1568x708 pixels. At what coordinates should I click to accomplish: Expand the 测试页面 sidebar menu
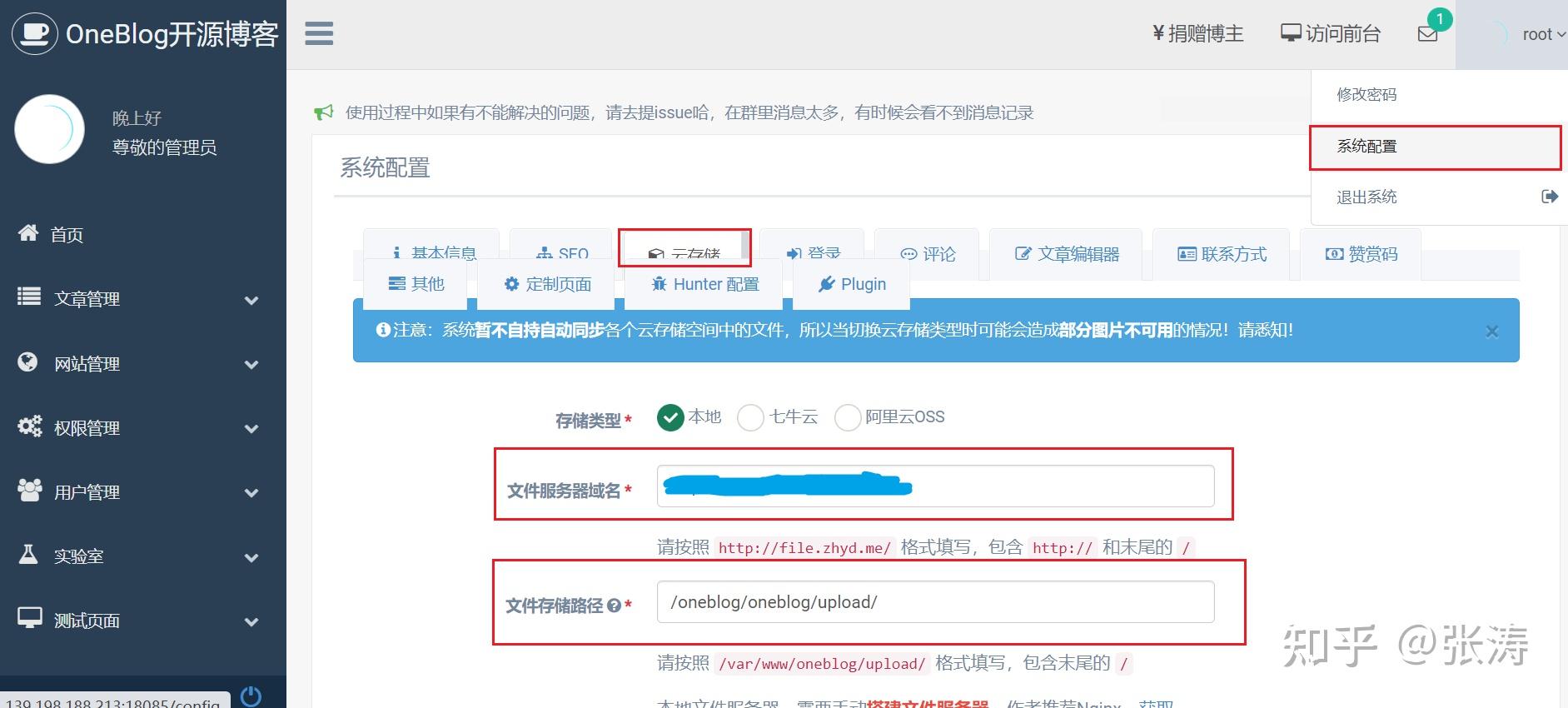tap(143, 621)
